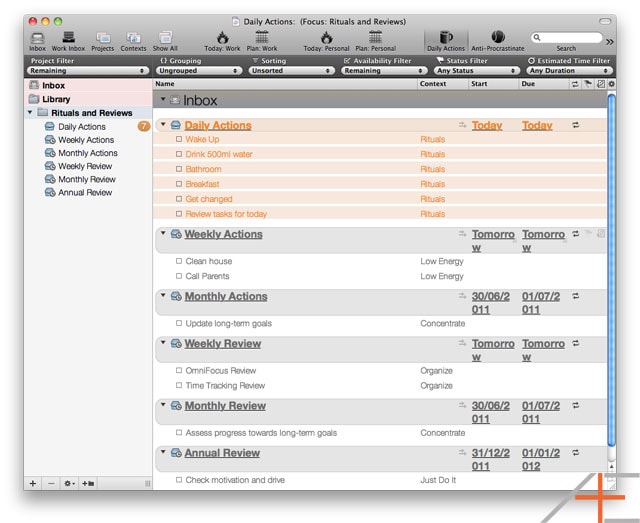Click the vertical scrollbar thumb
The height and width of the screenshot is (523, 640).
coord(611,269)
